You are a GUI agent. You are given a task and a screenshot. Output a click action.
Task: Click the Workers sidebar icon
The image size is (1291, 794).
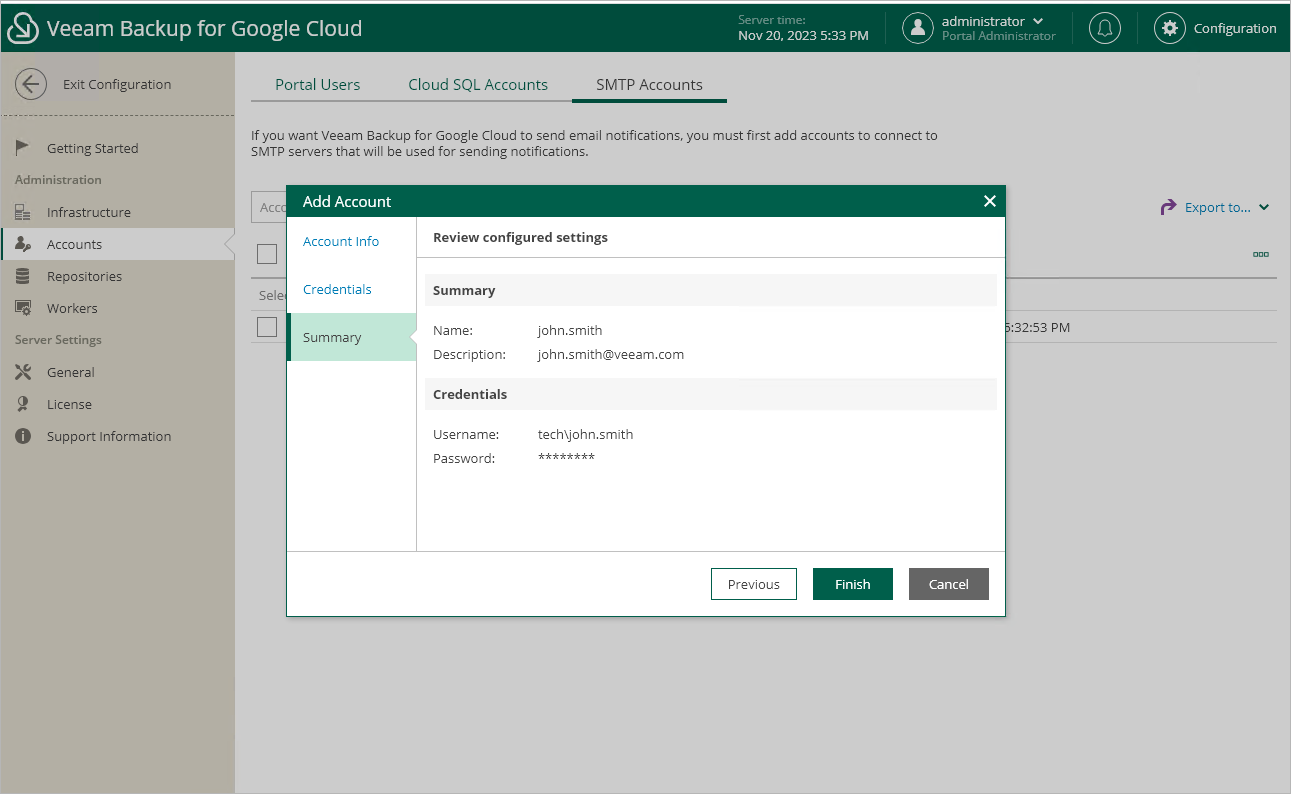tap(23, 308)
